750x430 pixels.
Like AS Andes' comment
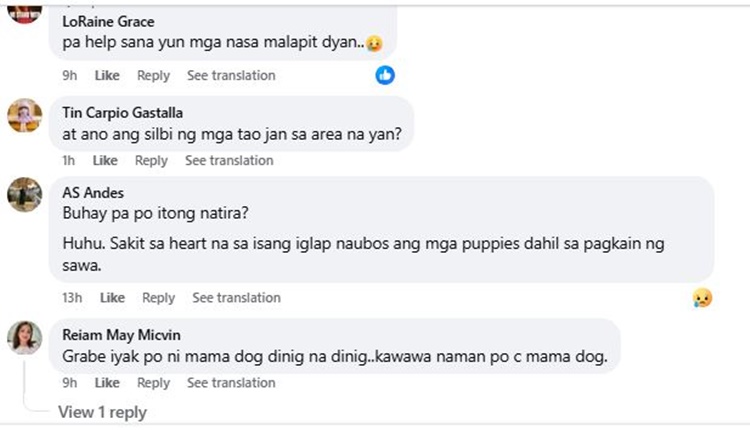click(x=112, y=297)
